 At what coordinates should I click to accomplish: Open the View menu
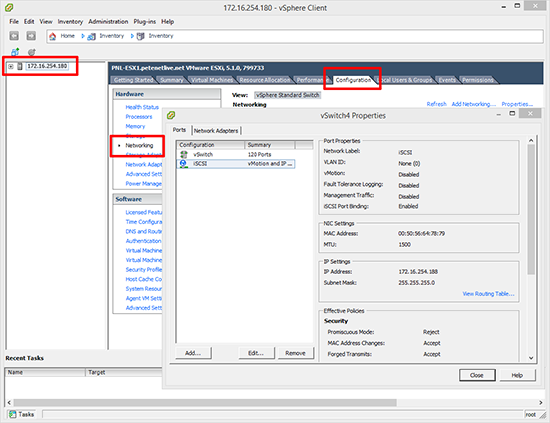[46, 22]
